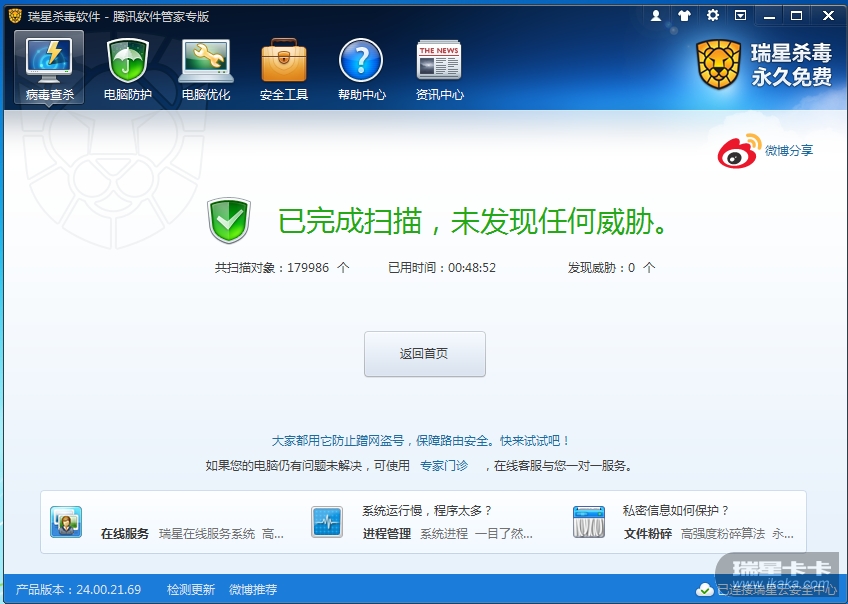Image resolution: width=848 pixels, height=604 pixels.
Task: Click the 文件粉碎 shredder icon
Action: (x=588, y=522)
